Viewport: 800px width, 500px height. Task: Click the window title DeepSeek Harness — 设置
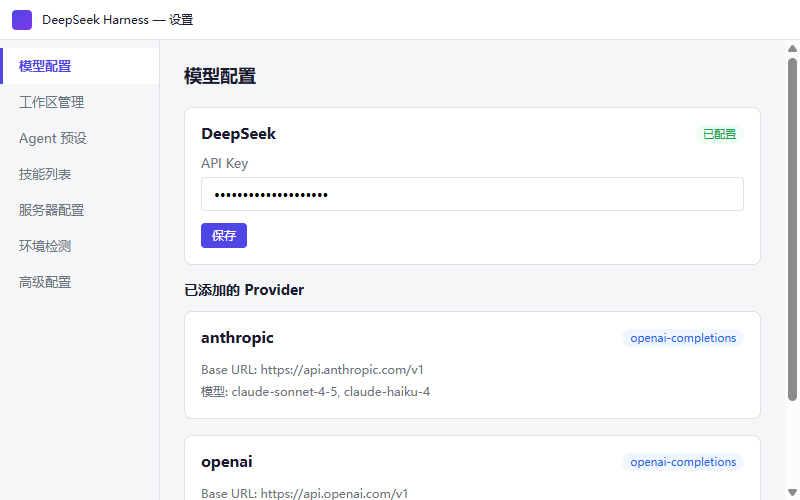click(118, 20)
